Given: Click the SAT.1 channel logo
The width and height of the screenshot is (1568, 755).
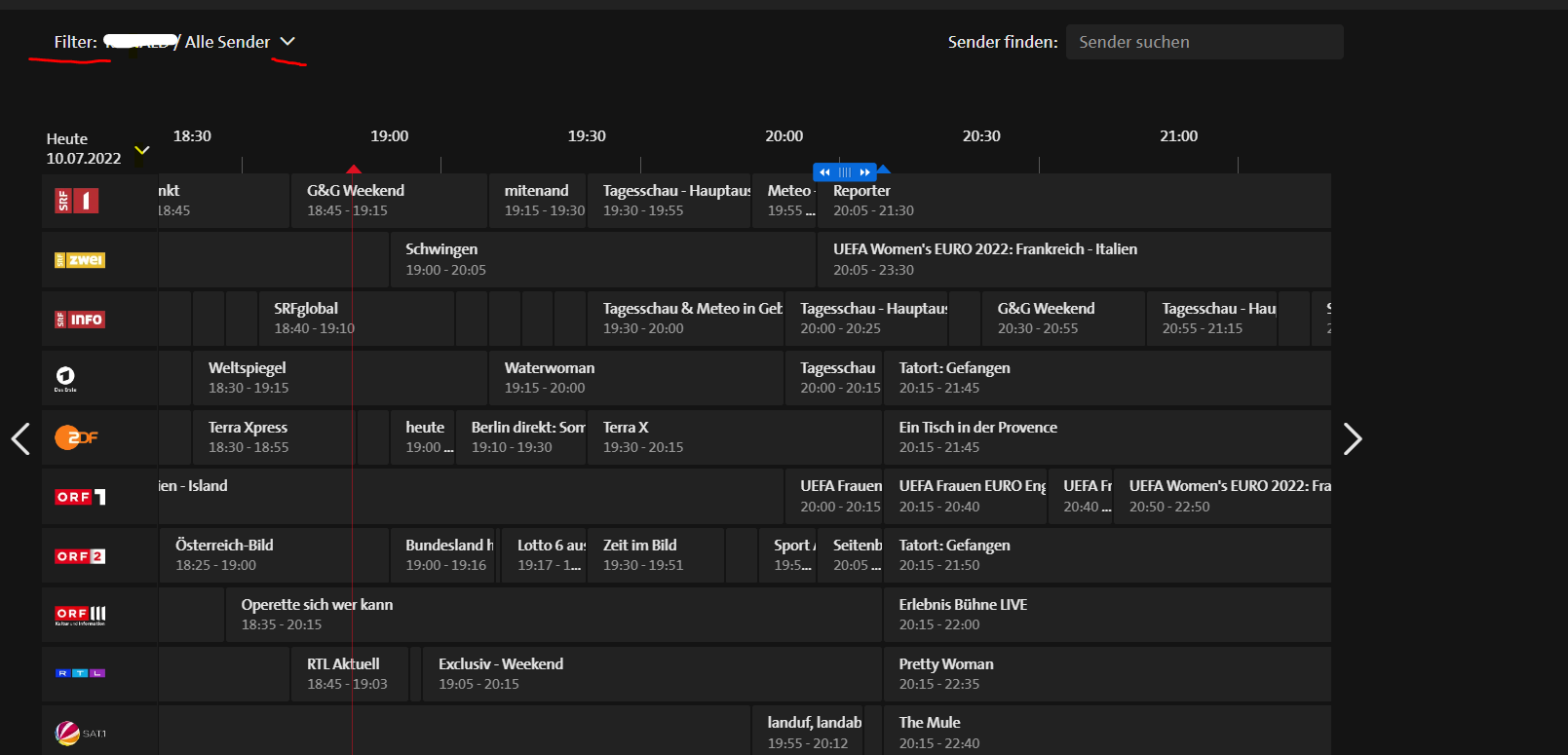Looking at the screenshot, I should point(80,733).
